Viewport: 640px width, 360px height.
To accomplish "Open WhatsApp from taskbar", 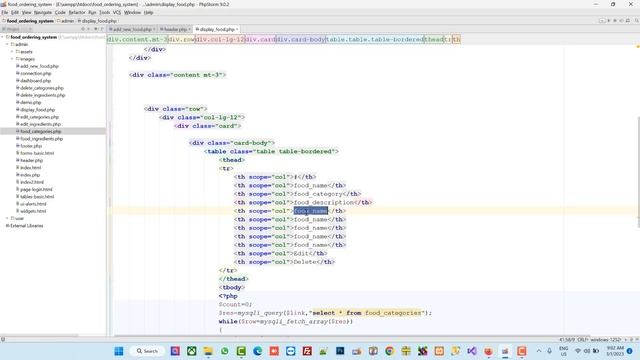I will 224,351.
